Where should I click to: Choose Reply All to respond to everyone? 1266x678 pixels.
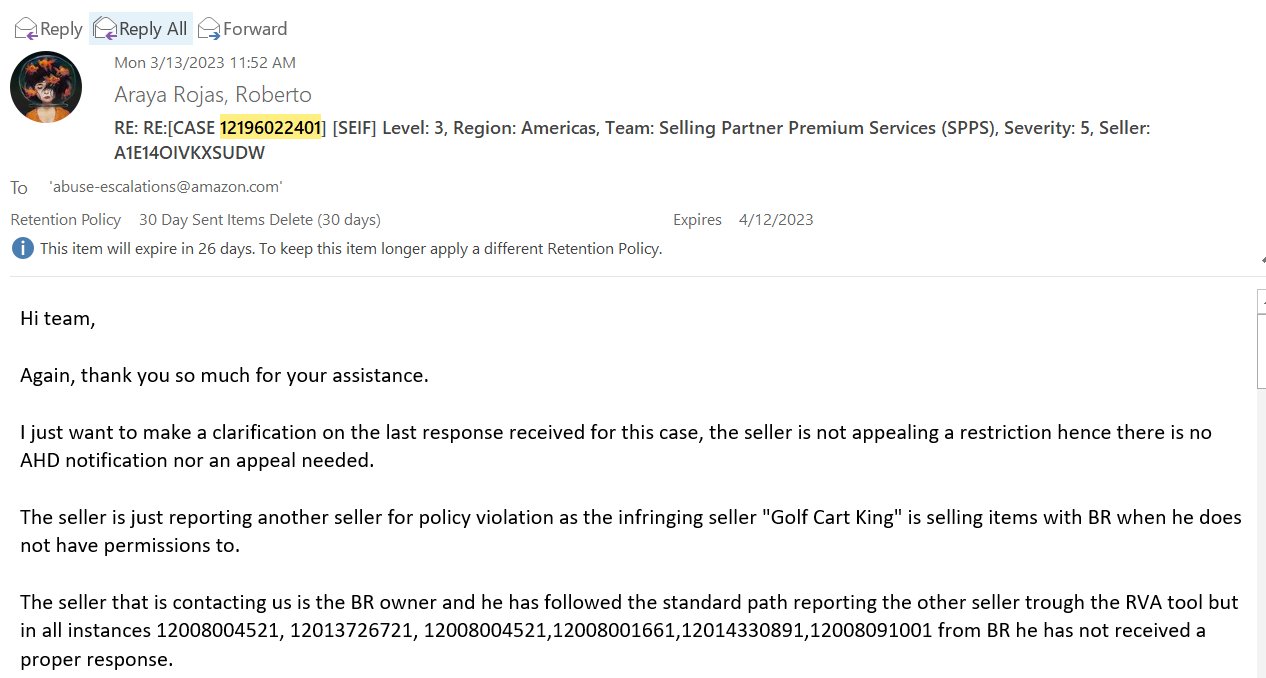tap(141, 29)
